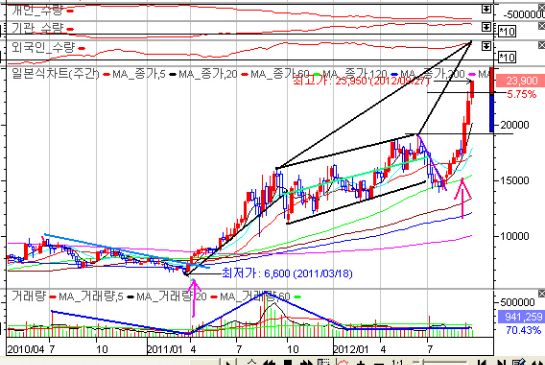
Task: Click the 1:1 reset zoom button
Action: click(x=397, y=363)
